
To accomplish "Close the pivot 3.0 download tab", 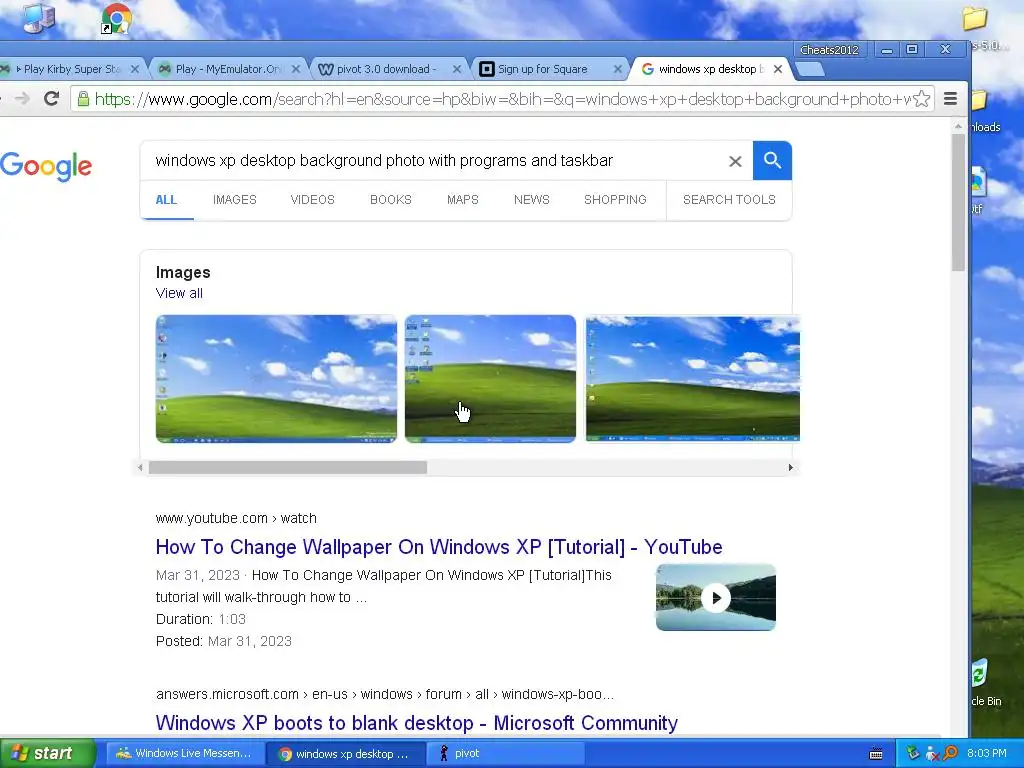I will 456,69.
